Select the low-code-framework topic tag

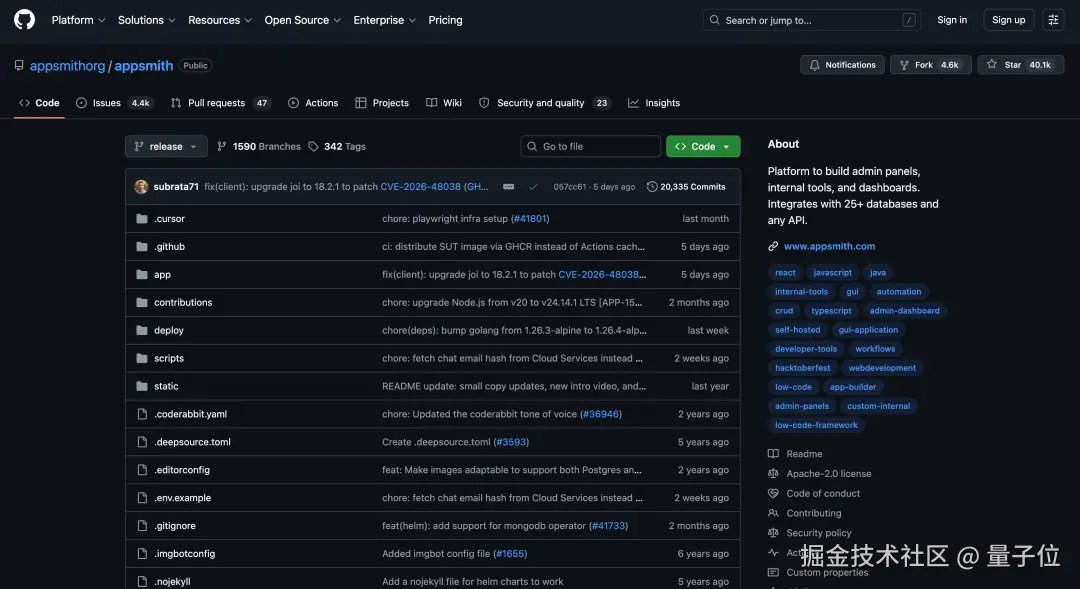click(x=816, y=425)
